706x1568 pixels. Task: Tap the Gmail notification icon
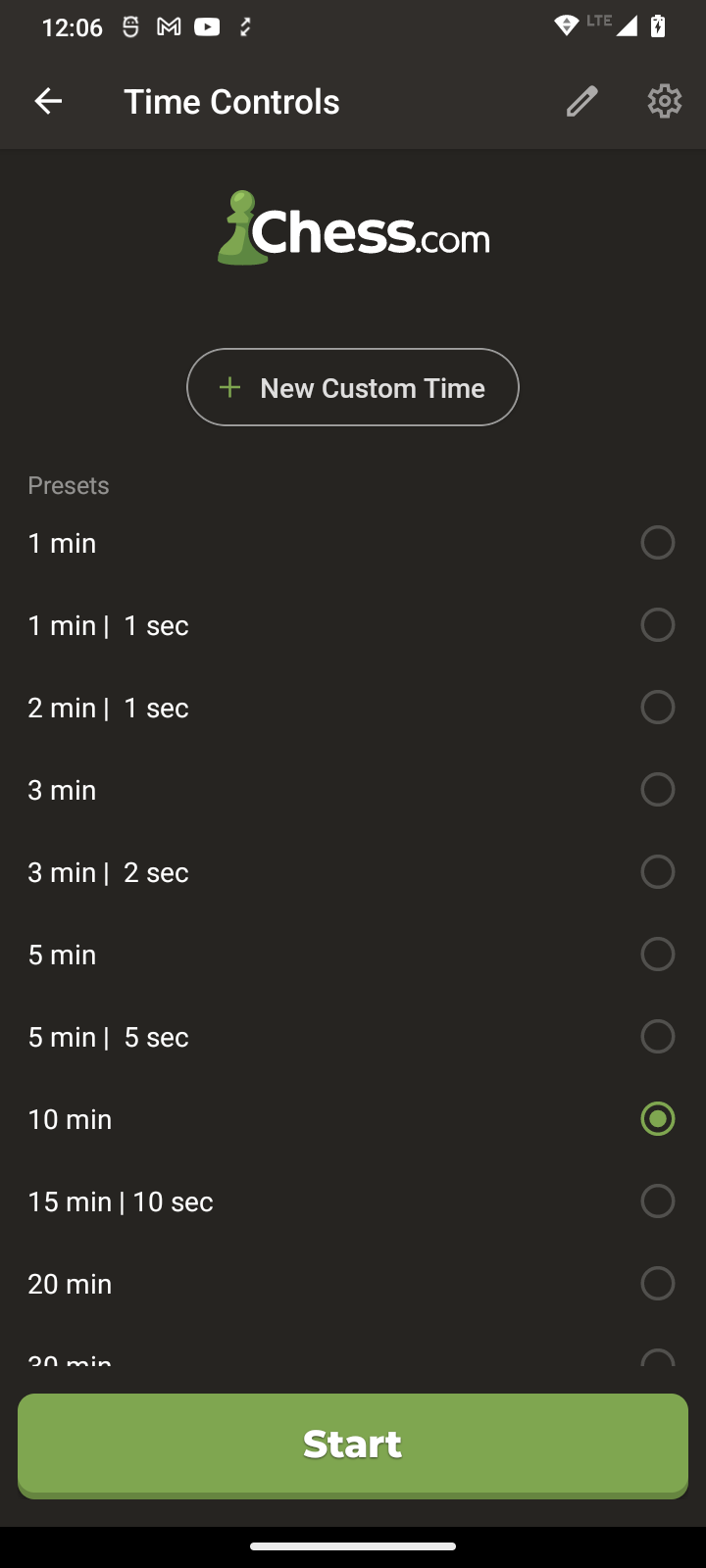[169, 27]
